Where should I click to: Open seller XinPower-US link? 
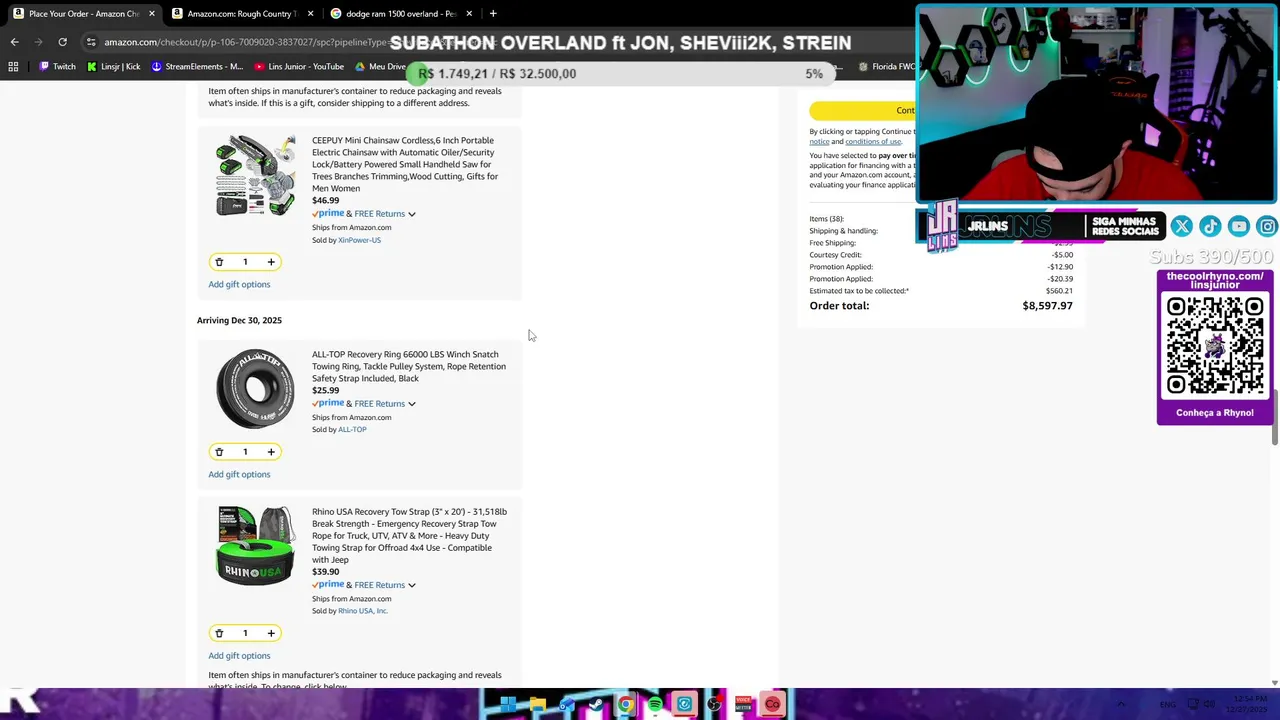point(359,240)
